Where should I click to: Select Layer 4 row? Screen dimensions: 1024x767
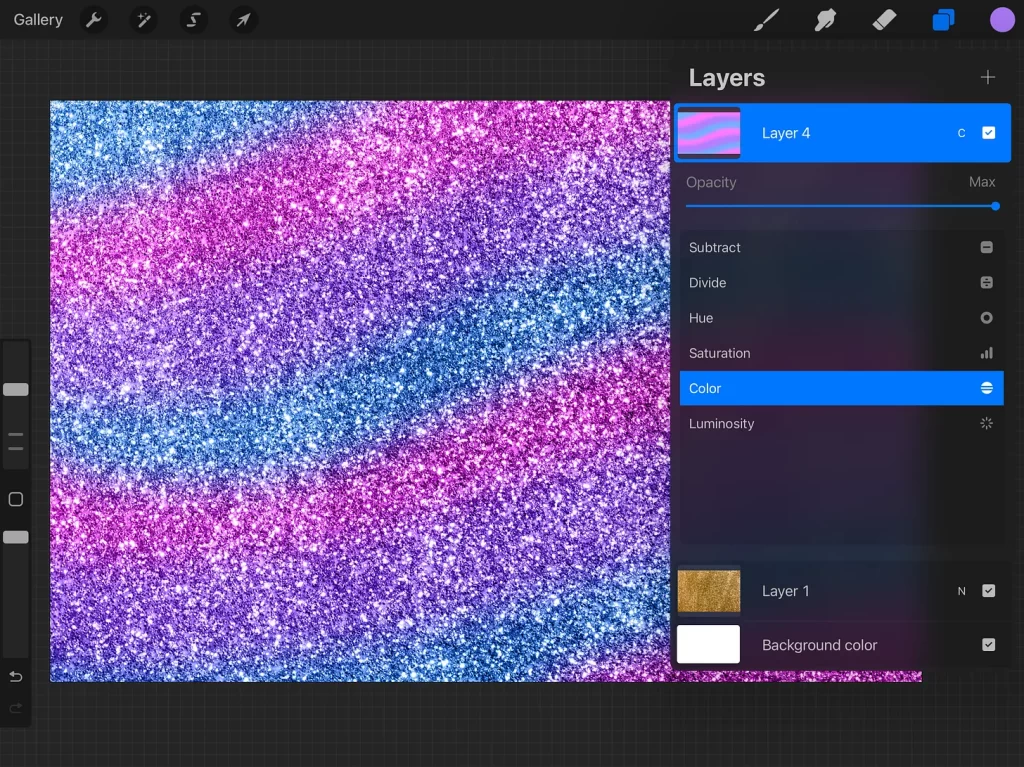[x=842, y=133]
